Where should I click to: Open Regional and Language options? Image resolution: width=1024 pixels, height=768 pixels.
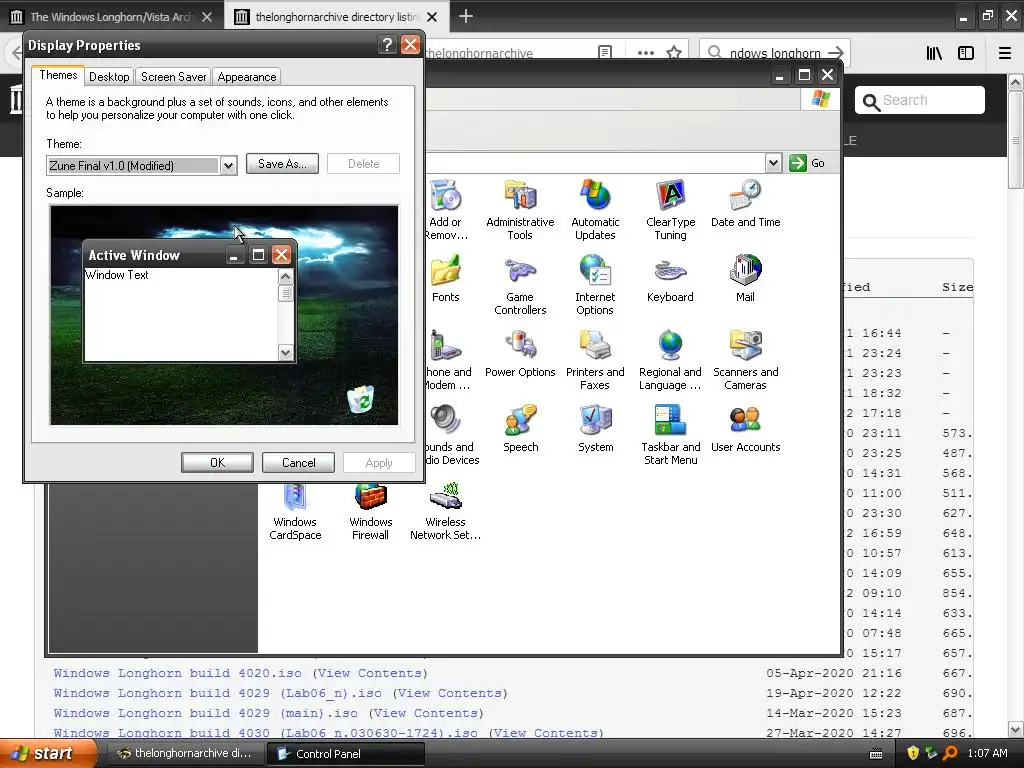point(670,360)
